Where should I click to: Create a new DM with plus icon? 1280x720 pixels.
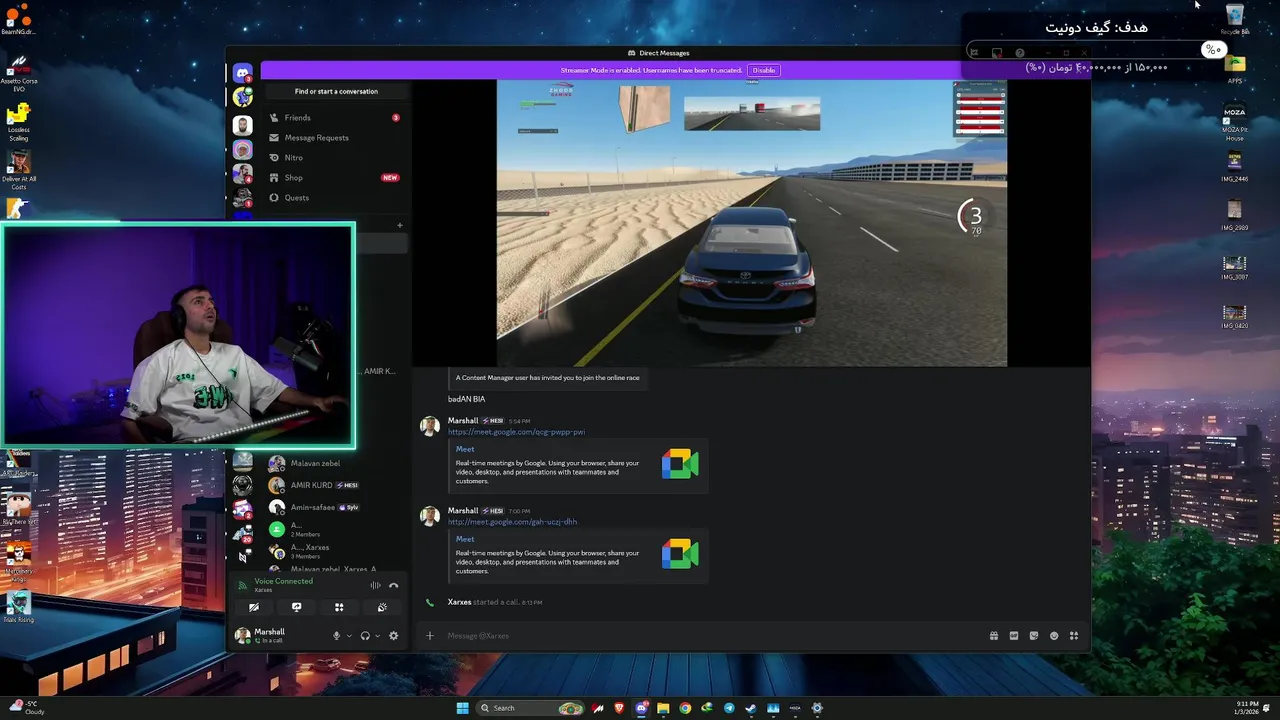click(399, 225)
